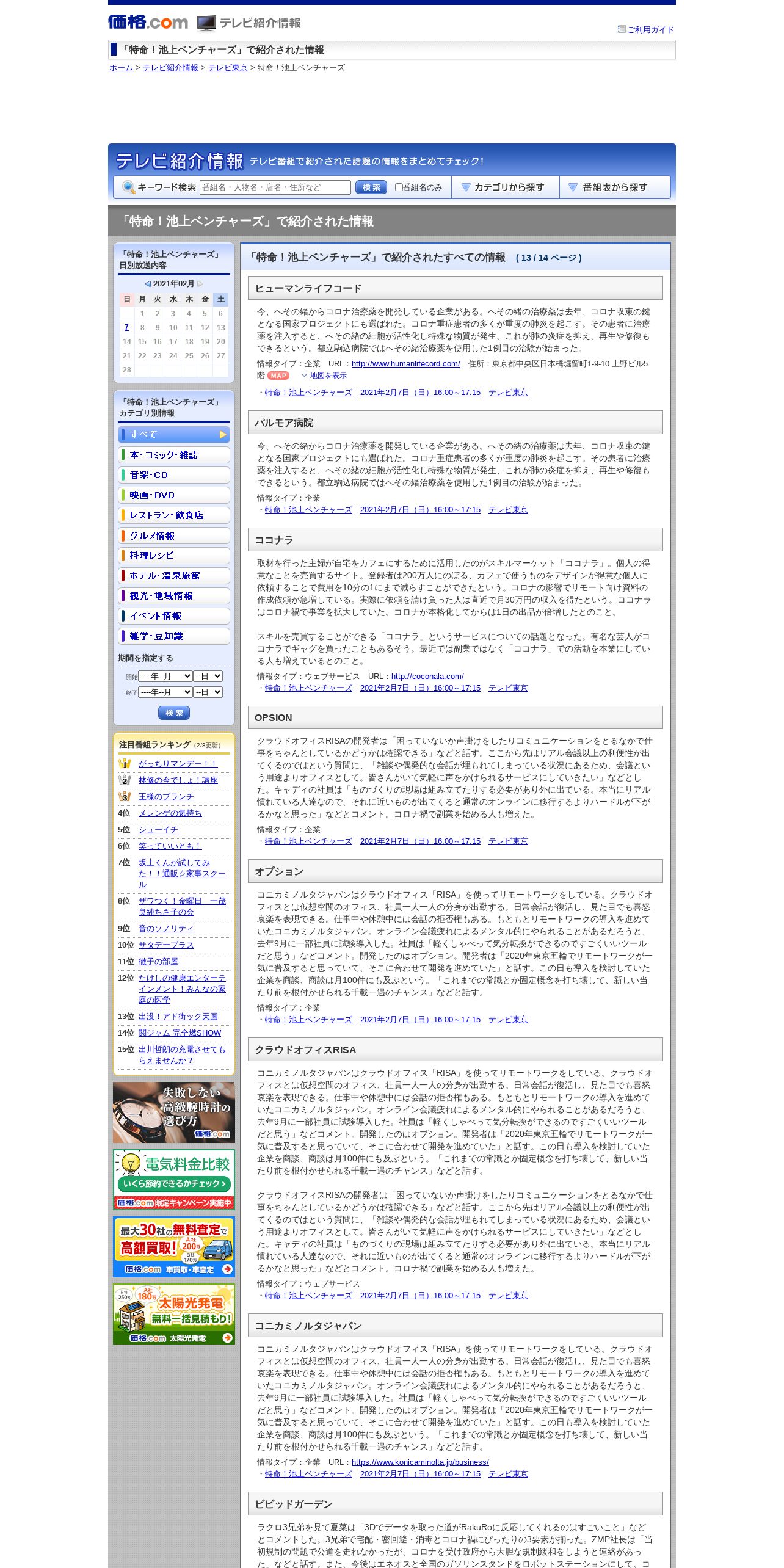Screen dimensions: 784x1568
Task: Open the end year-month dropdown
Action: [x=165, y=692]
